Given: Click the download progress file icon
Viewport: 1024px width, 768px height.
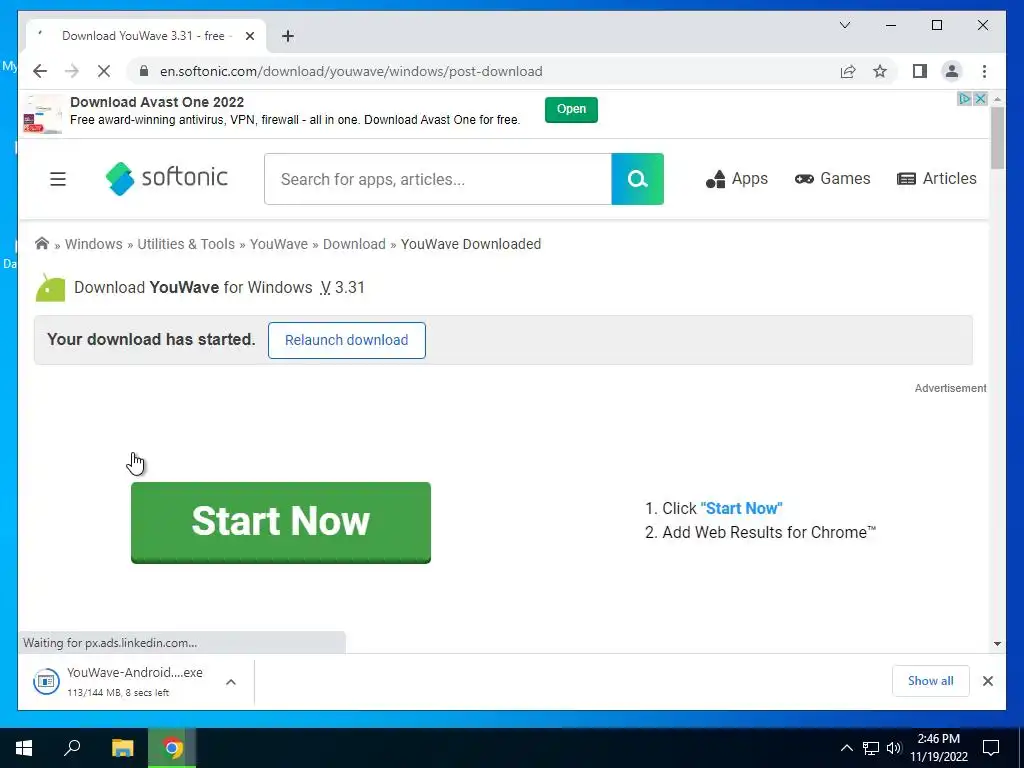Looking at the screenshot, I should (x=46, y=682).
